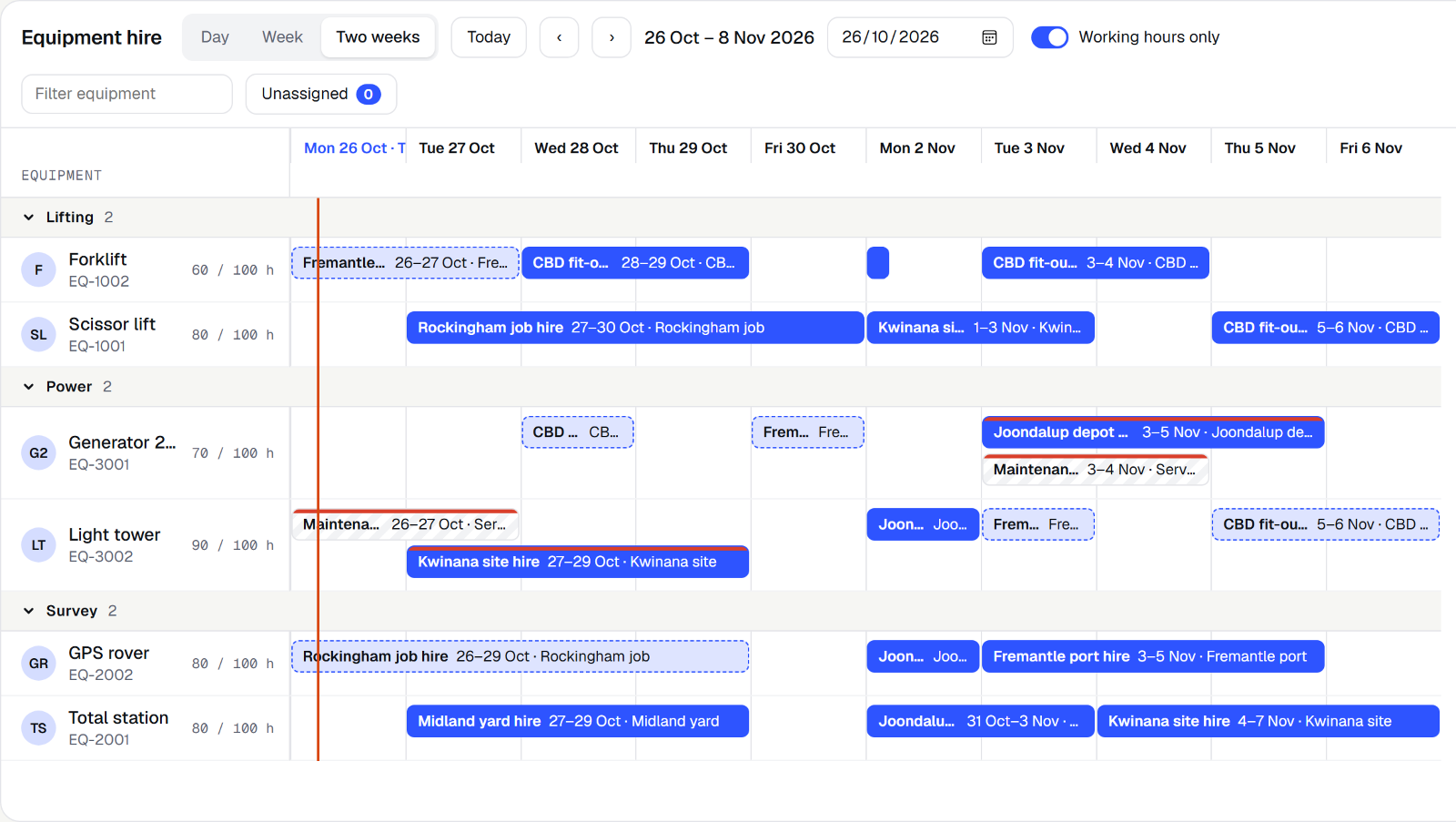Open the calendar date picker icon

point(989,37)
